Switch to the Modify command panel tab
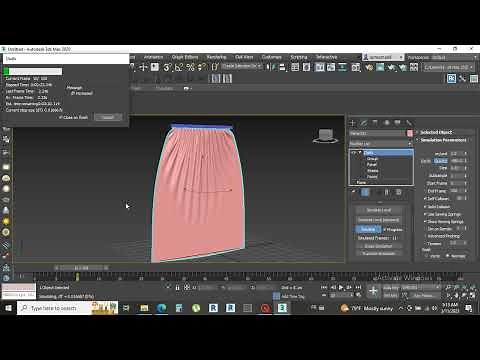This screenshot has width=480, height=360. point(364,123)
